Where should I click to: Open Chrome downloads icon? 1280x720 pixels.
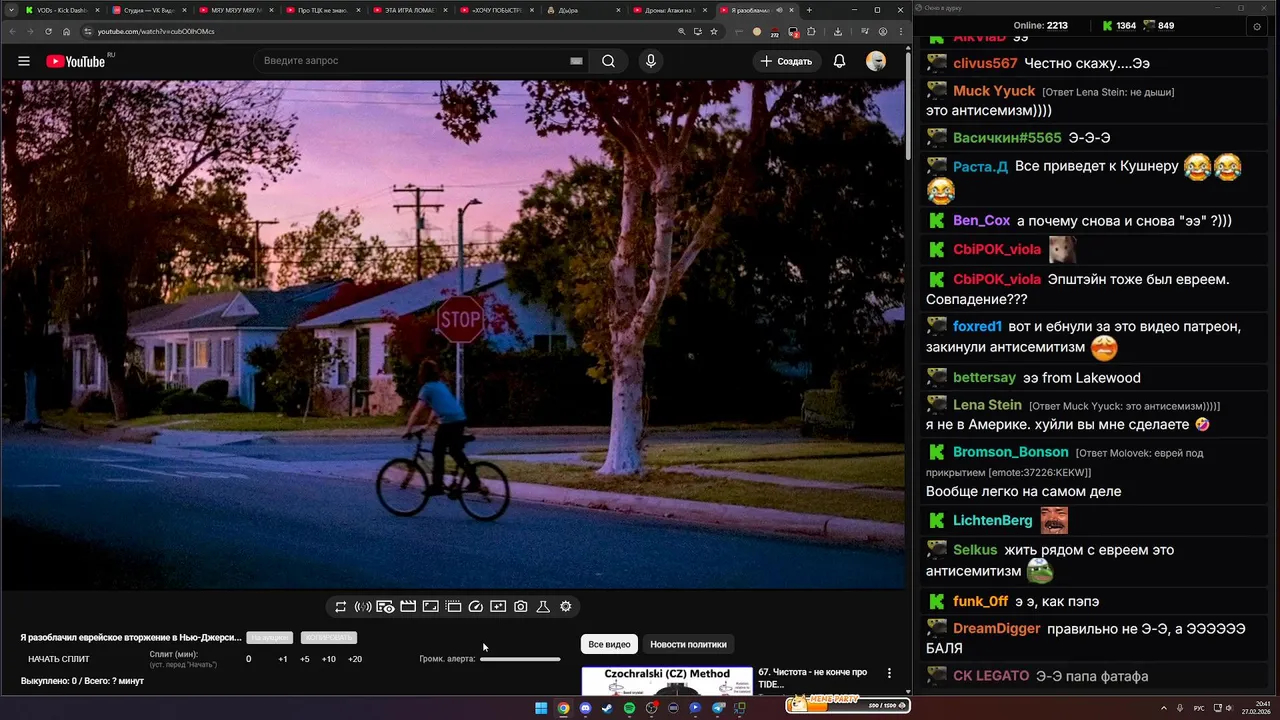coord(838,31)
